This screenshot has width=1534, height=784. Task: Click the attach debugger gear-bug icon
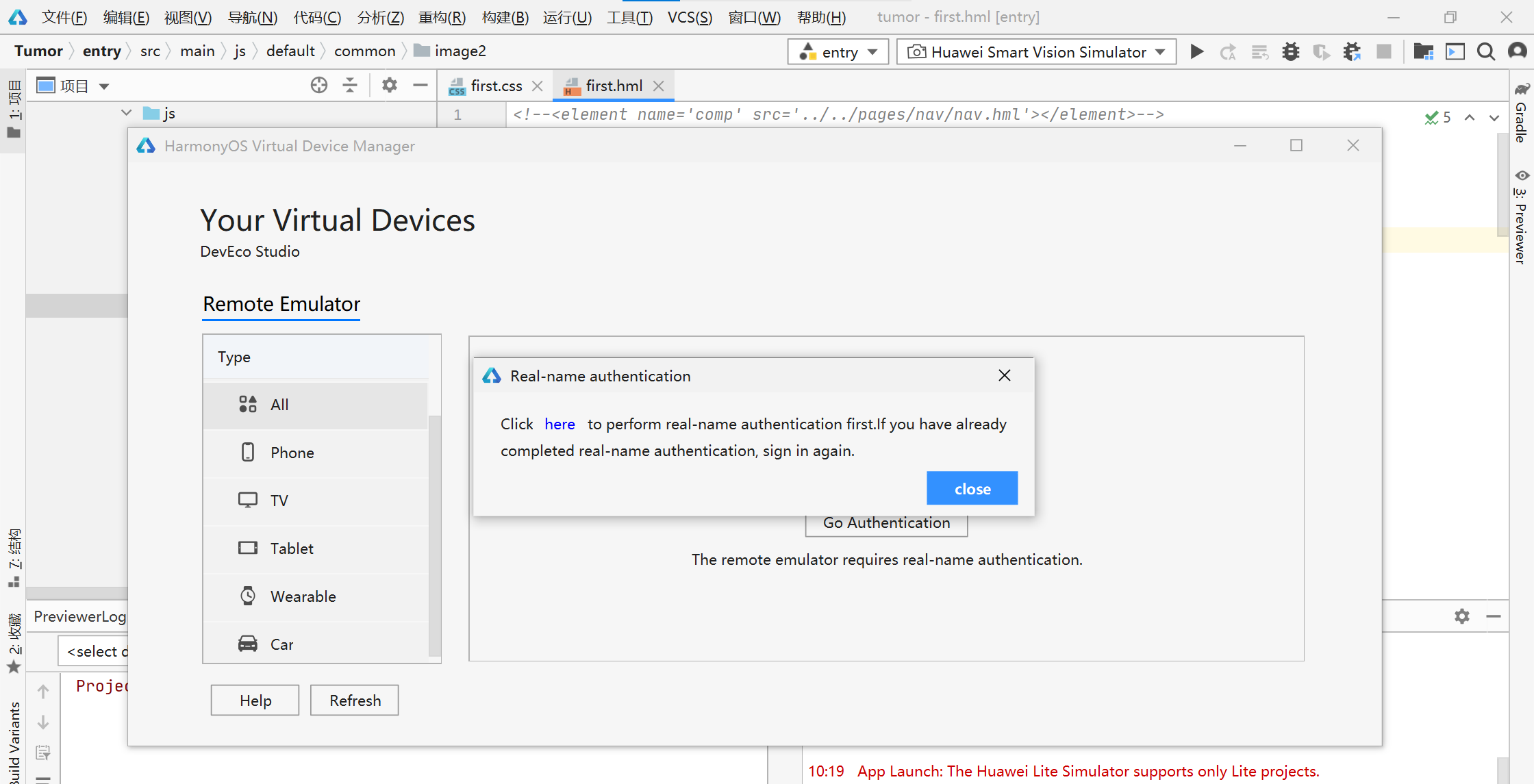point(1352,51)
